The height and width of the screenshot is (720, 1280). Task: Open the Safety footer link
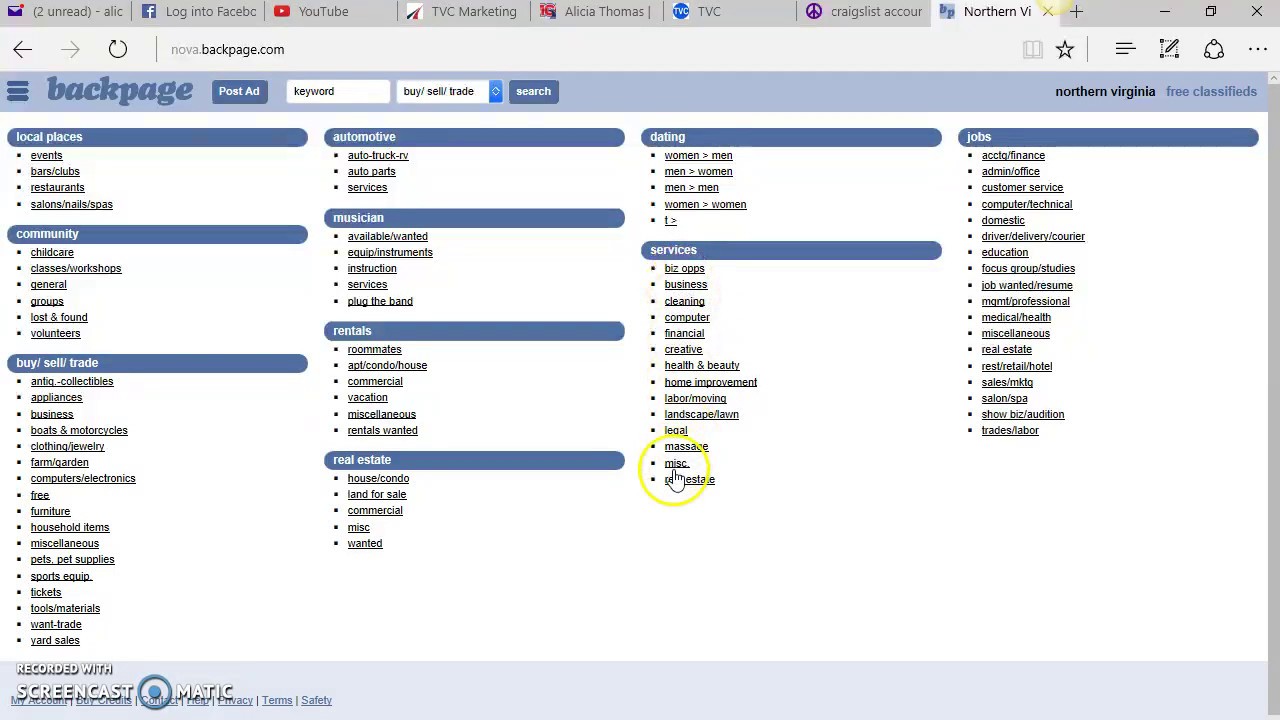316,700
